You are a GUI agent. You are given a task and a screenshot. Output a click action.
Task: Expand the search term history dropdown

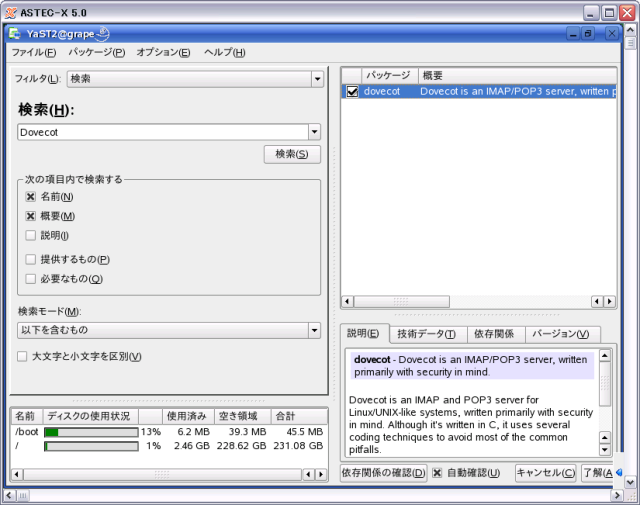[314, 132]
